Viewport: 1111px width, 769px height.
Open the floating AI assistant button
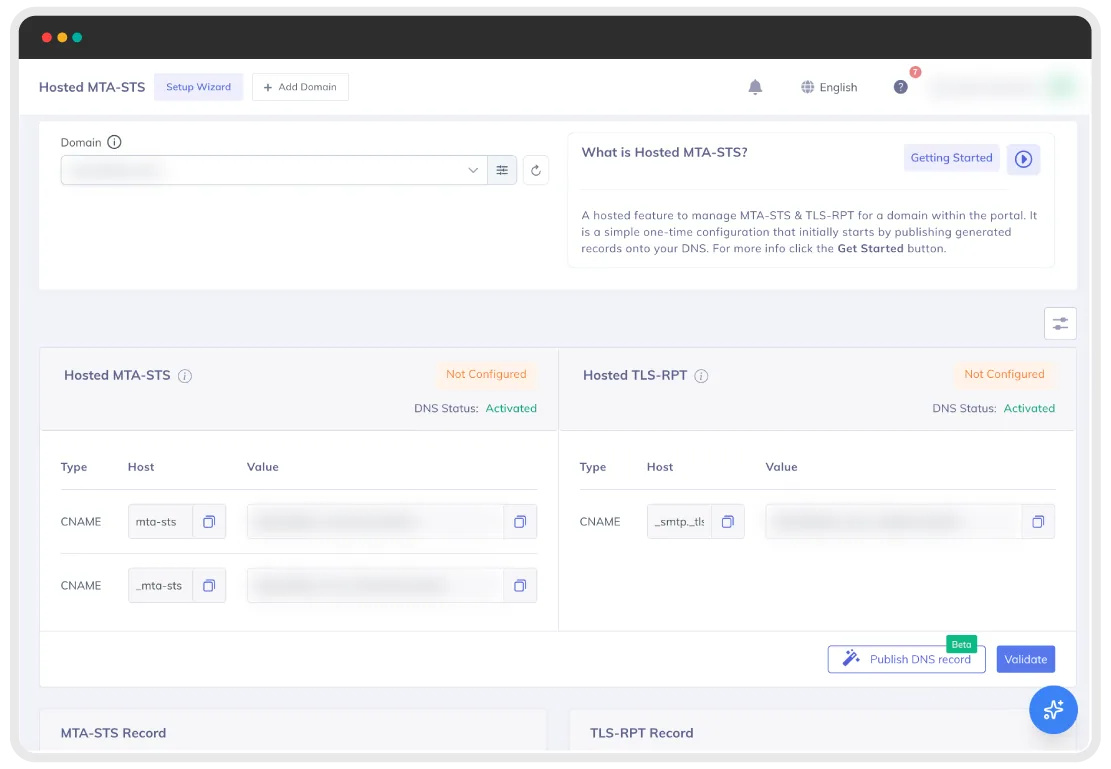coord(1053,709)
